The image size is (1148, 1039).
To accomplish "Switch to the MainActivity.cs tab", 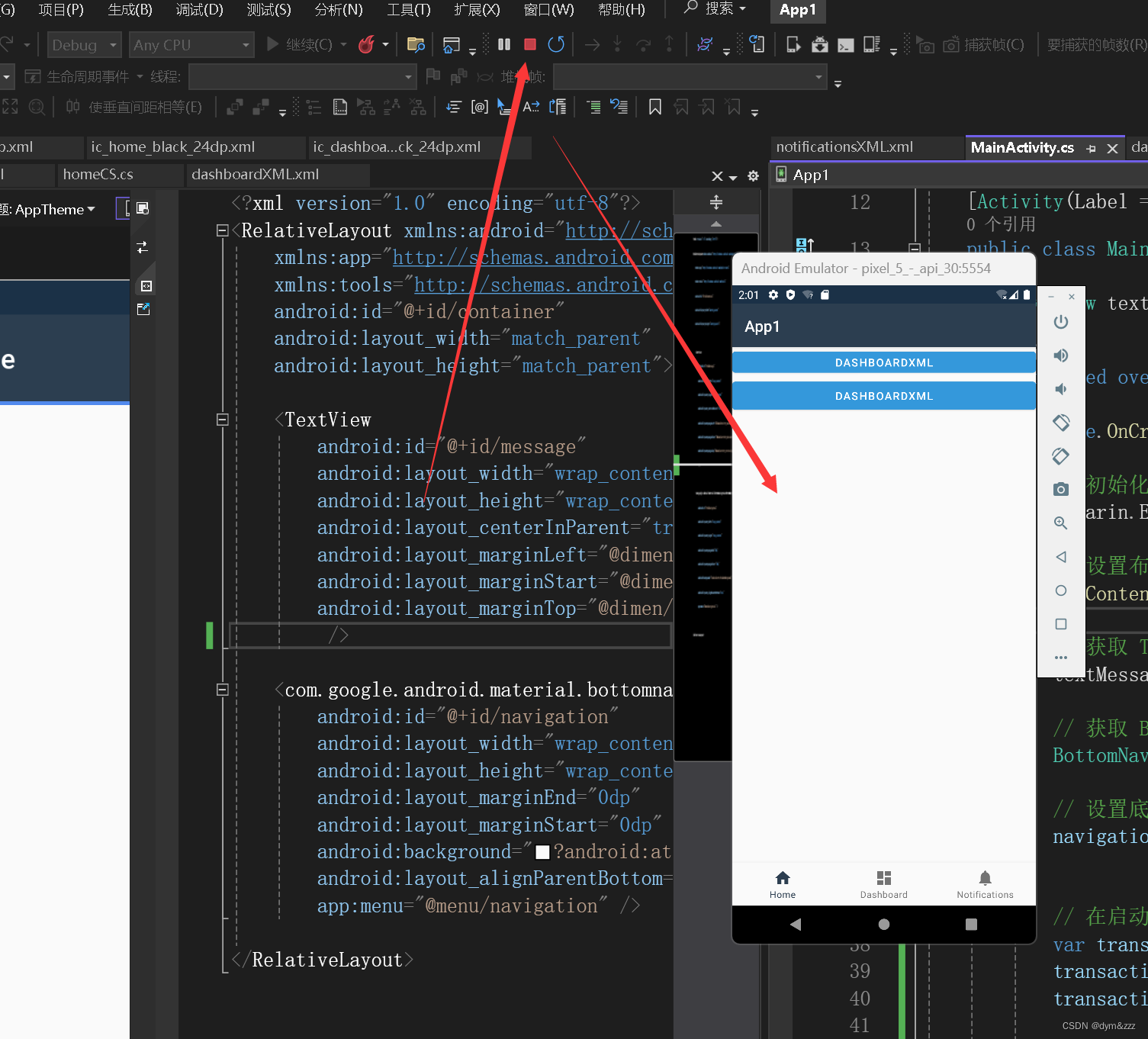I will 1022,147.
